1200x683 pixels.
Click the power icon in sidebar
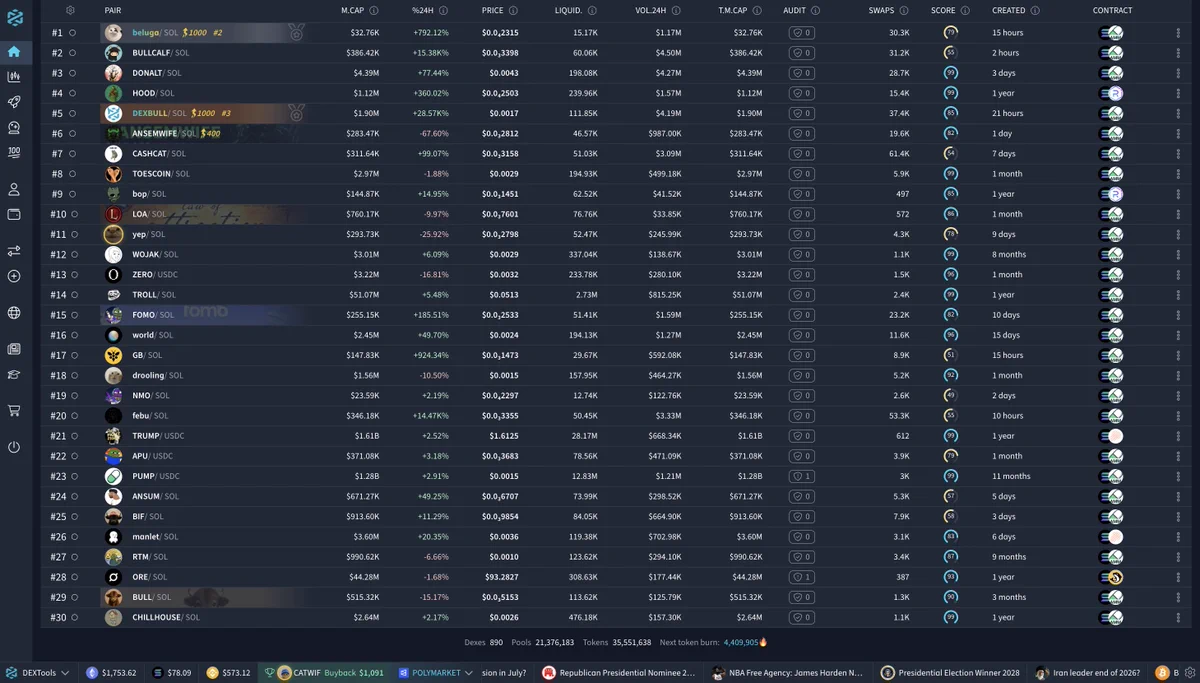point(14,447)
